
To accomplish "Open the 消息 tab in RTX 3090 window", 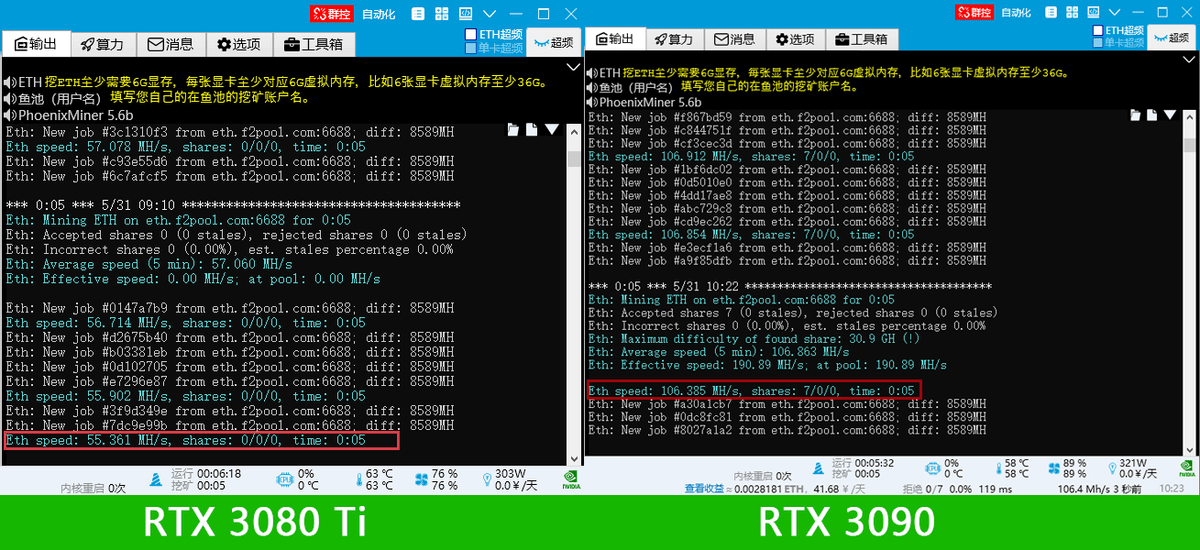I will [734, 39].
